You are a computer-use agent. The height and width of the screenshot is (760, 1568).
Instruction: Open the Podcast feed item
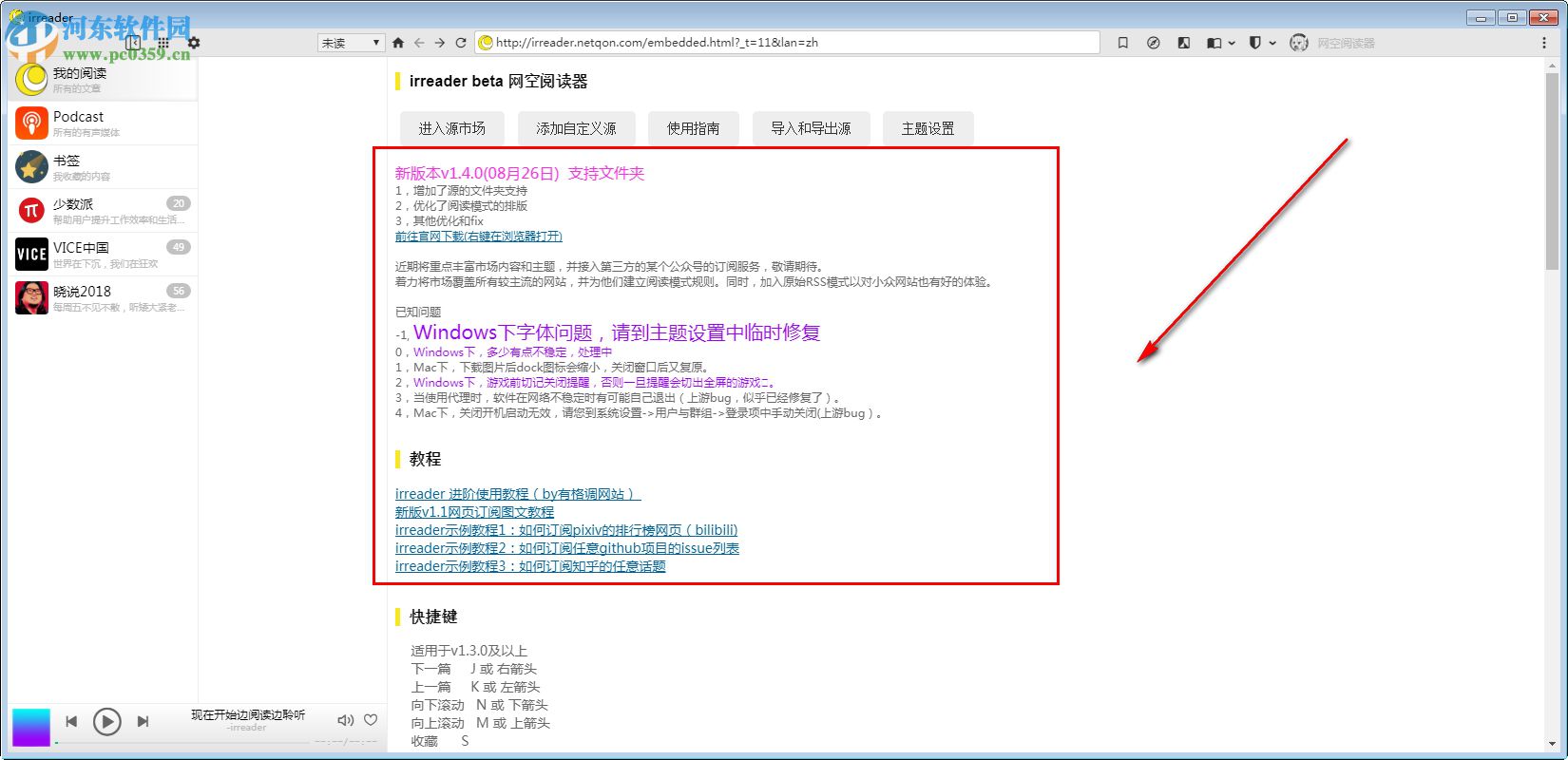tap(103, 123)
